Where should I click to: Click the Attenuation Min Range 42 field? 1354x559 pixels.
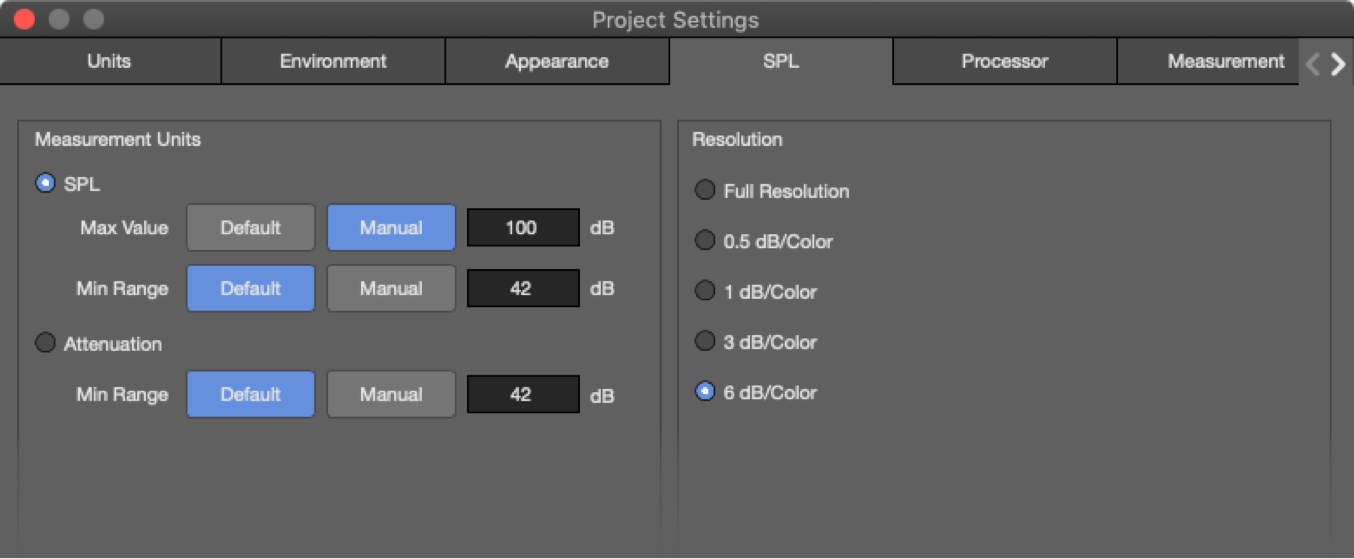coord(523,394)
